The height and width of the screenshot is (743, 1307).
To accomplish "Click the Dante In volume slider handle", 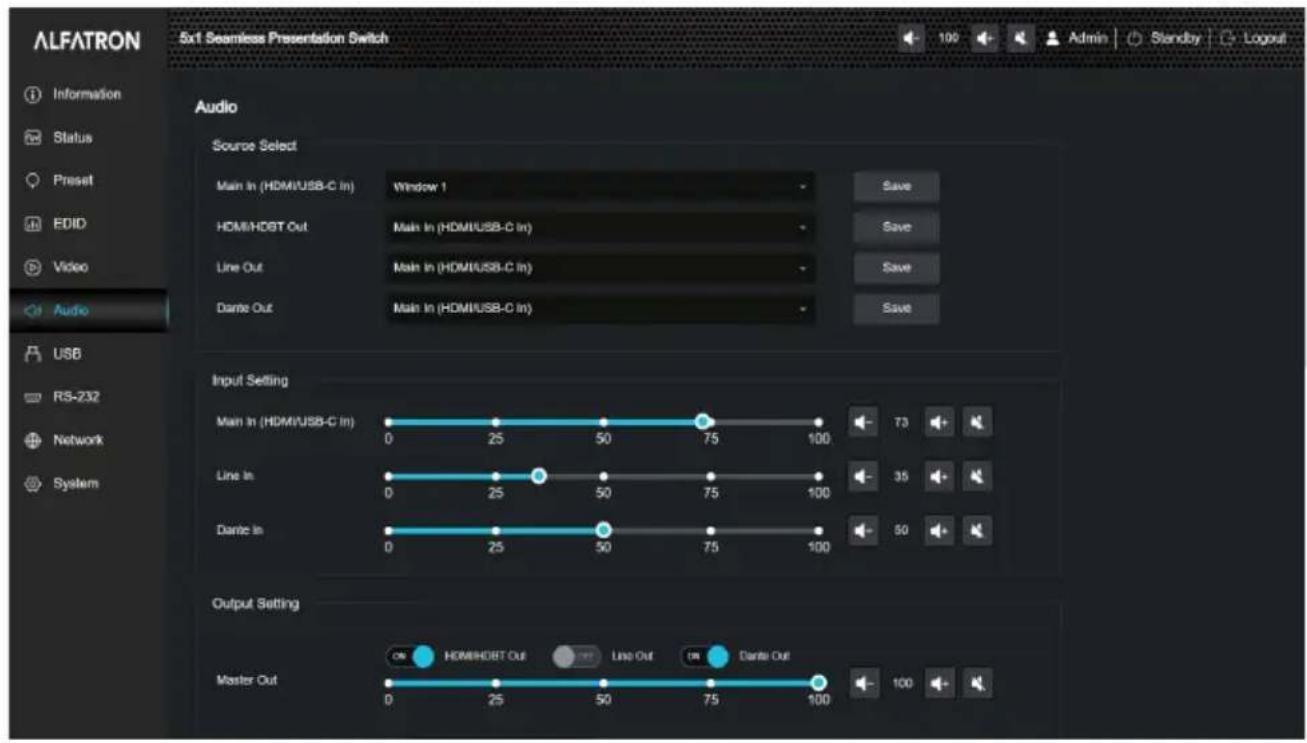I will (x=603, y=530).
